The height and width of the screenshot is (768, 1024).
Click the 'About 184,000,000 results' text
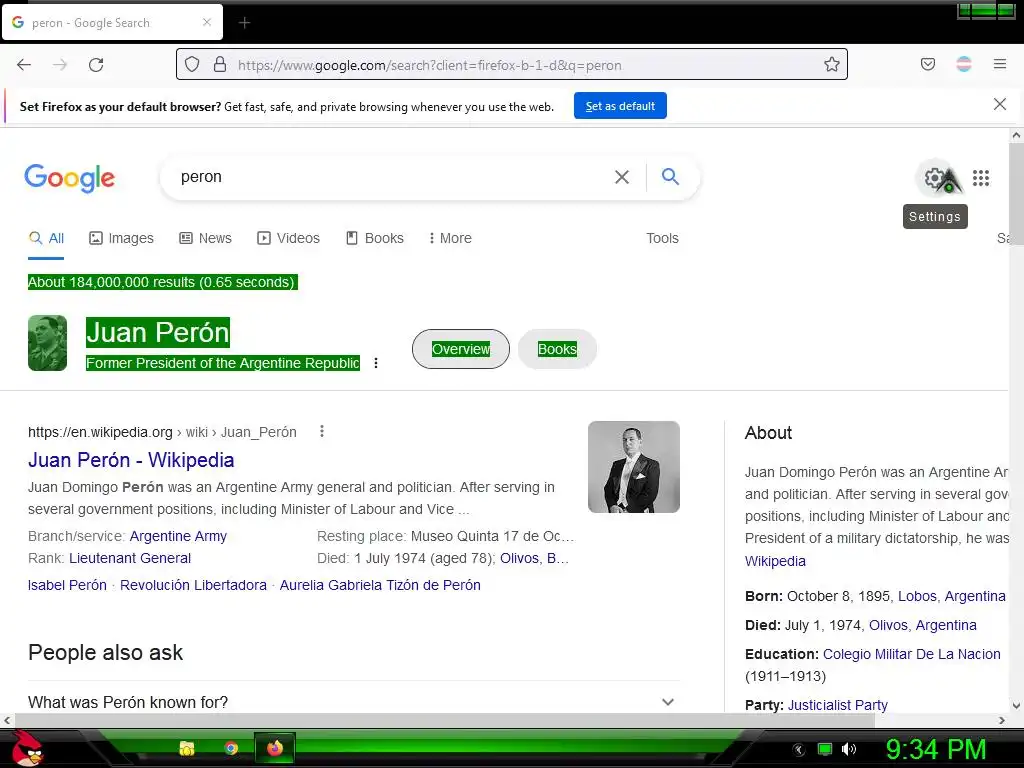pos(162,282)
